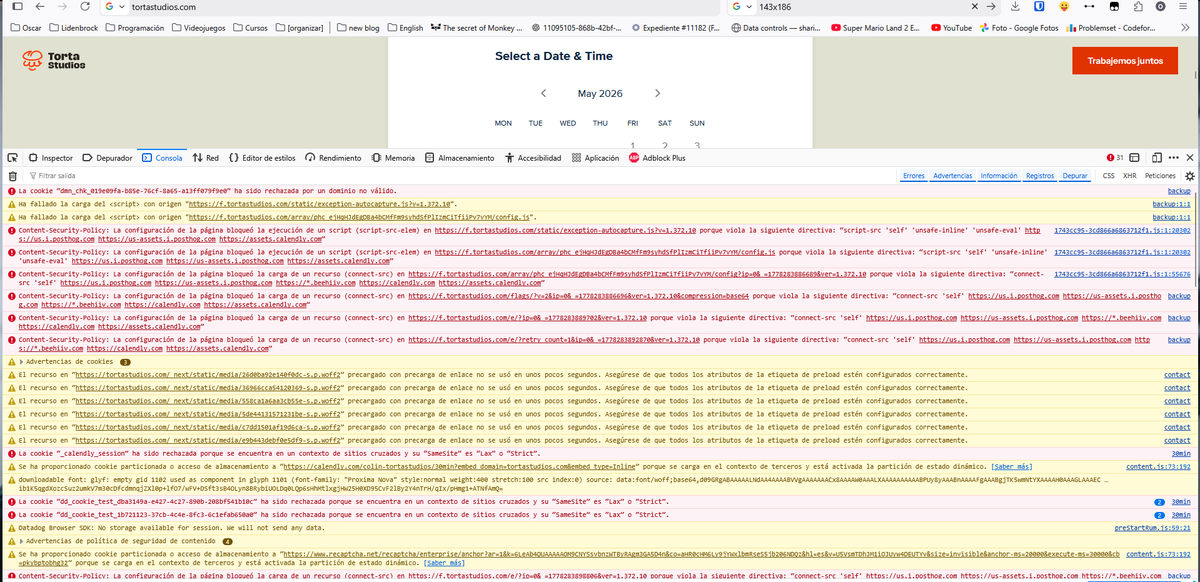
Task: Open Foto - Google Fotos bookmark
Action: [x=1019, y=28]
